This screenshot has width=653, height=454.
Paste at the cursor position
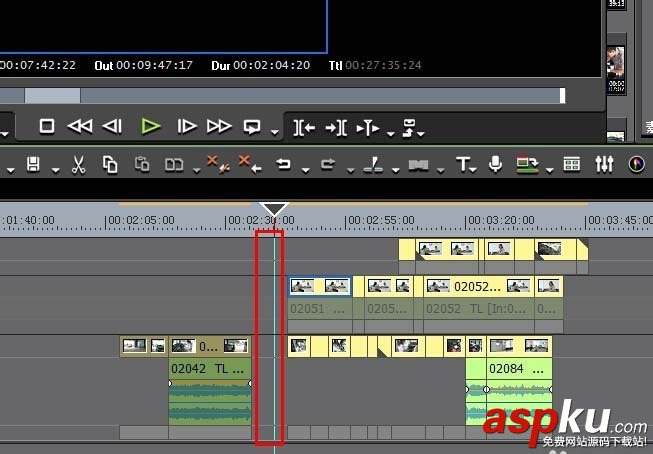click(x=142, y=164)
